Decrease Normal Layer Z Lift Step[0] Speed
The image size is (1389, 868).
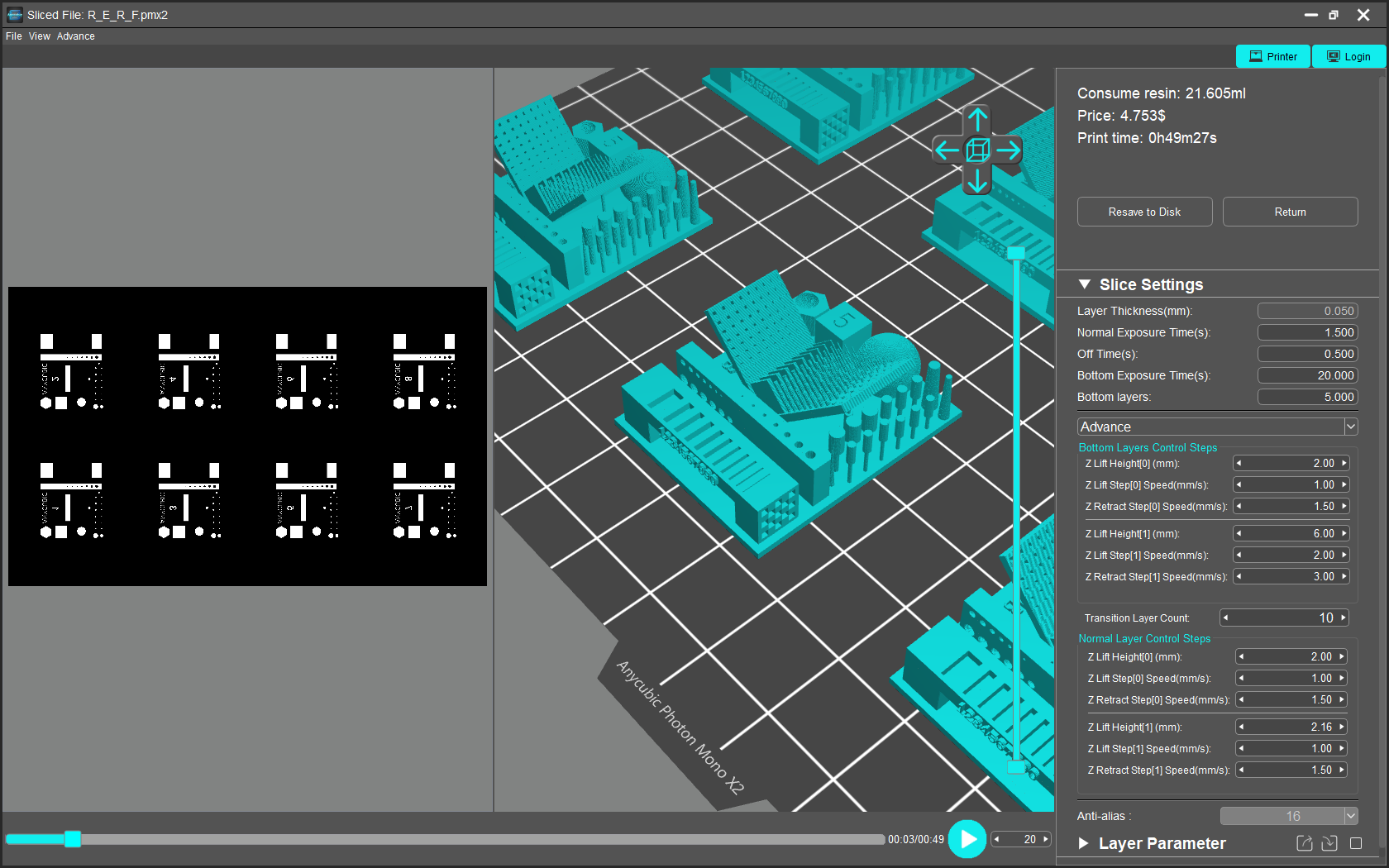click(x=1241, y=678)
